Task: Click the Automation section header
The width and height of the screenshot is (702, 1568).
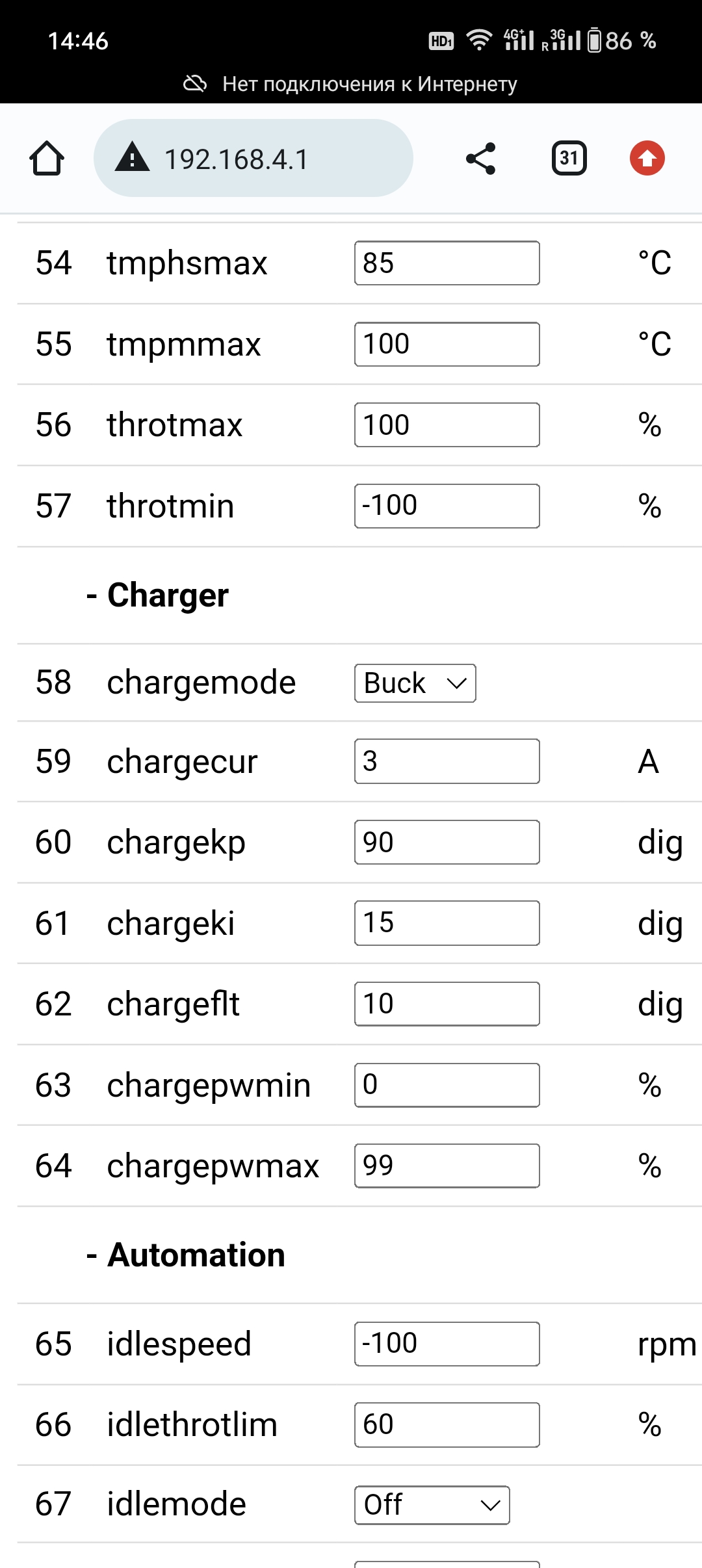Action: pos(196,1255)
